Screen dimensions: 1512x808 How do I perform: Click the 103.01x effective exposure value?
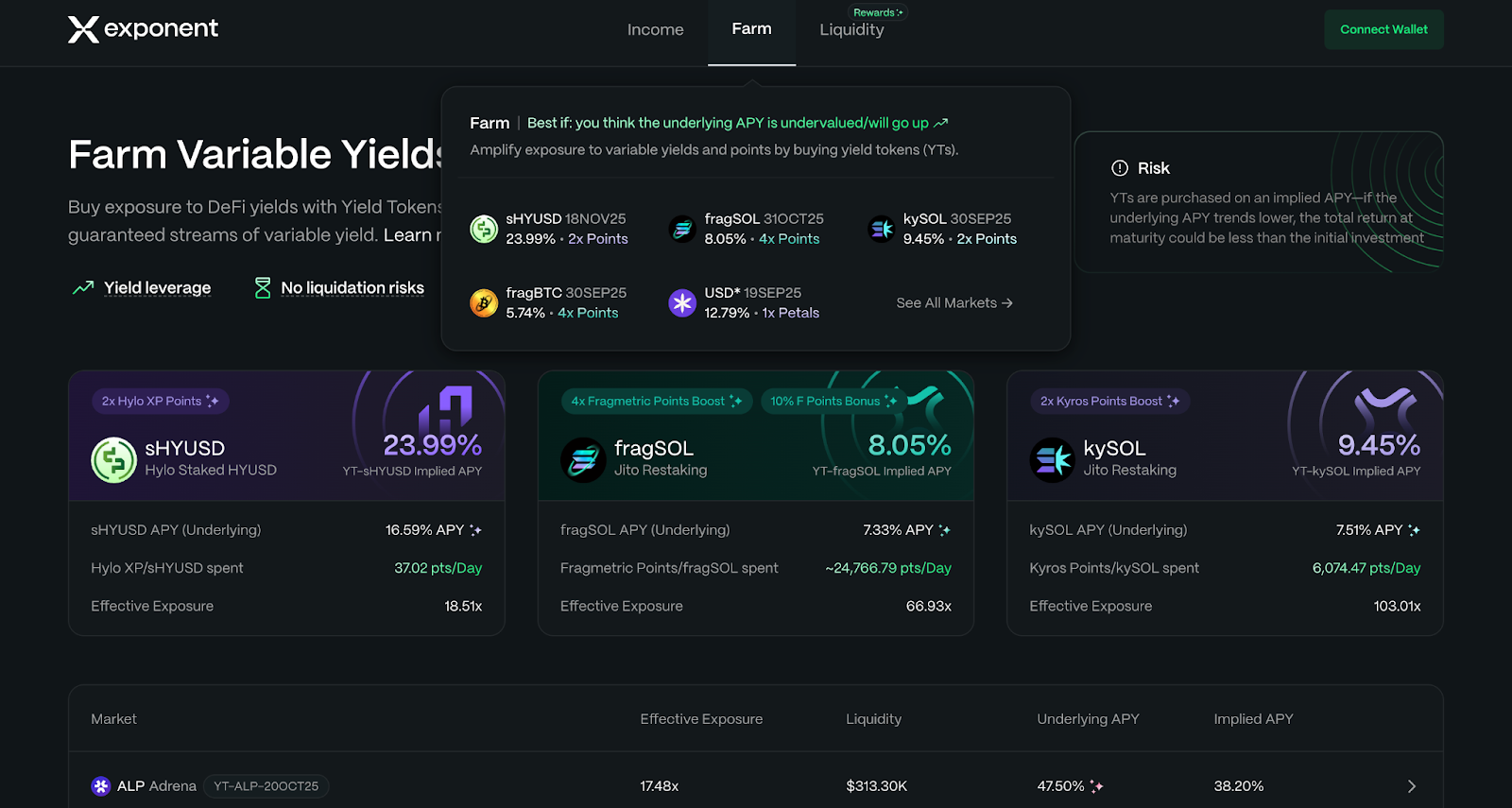pos(1397,606)
